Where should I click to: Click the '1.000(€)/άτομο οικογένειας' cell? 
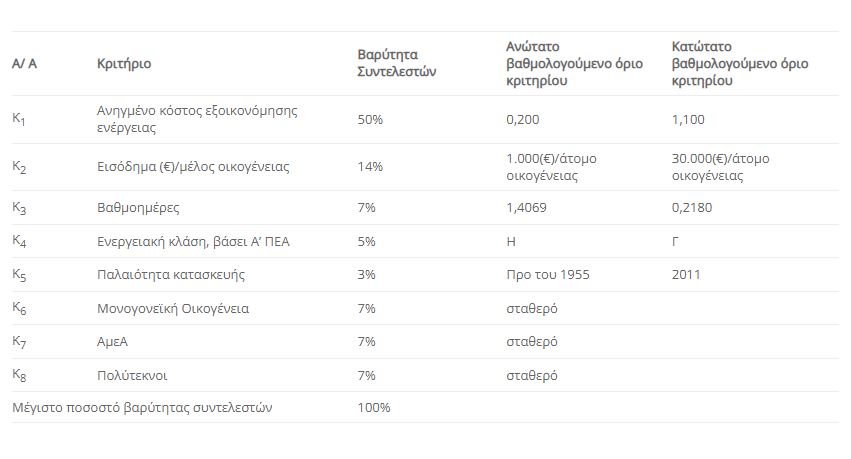tap(552, 167)
